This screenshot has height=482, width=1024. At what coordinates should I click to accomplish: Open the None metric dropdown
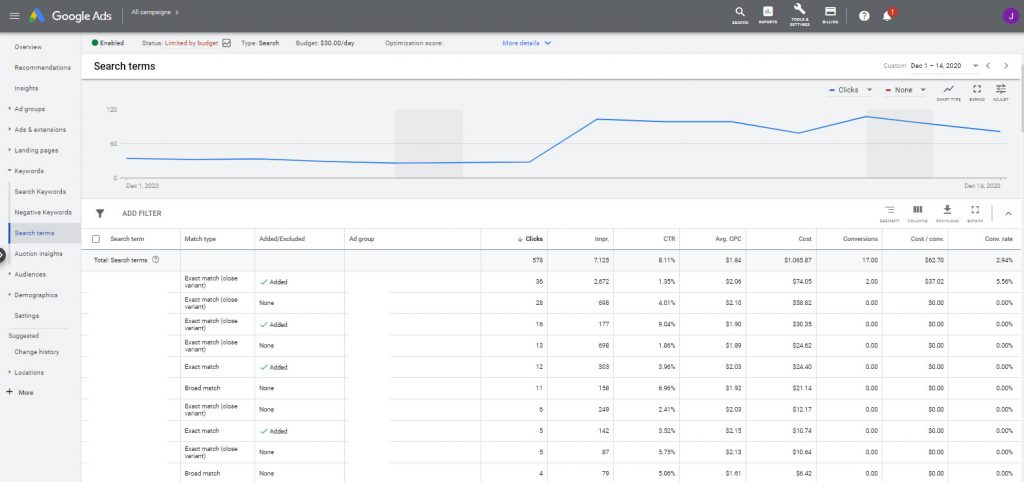[x=905, y=90]
